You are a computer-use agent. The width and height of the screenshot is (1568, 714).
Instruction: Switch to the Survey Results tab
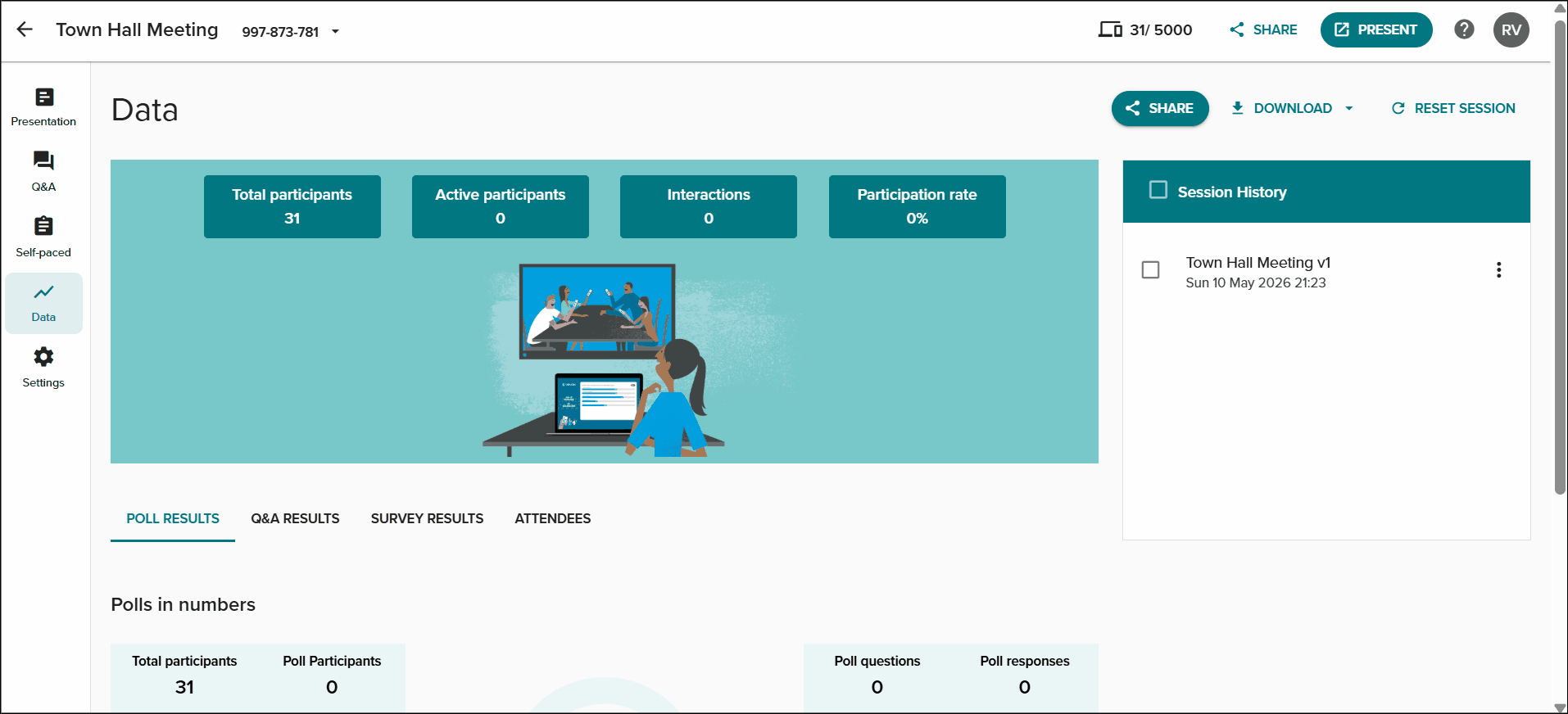(x=427, y=518)
